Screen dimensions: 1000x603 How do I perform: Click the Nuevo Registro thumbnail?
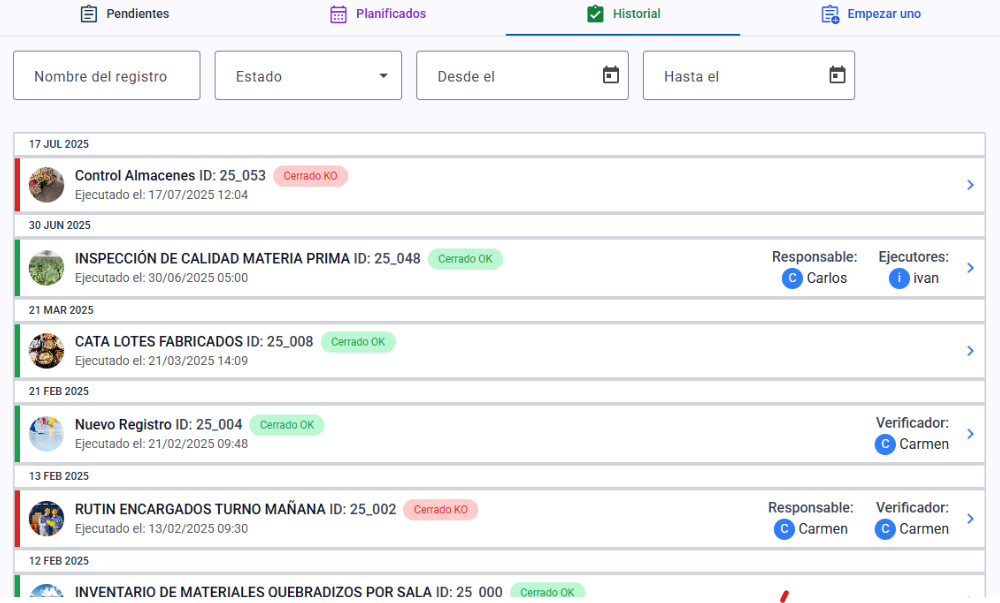[x=47, y=434]
